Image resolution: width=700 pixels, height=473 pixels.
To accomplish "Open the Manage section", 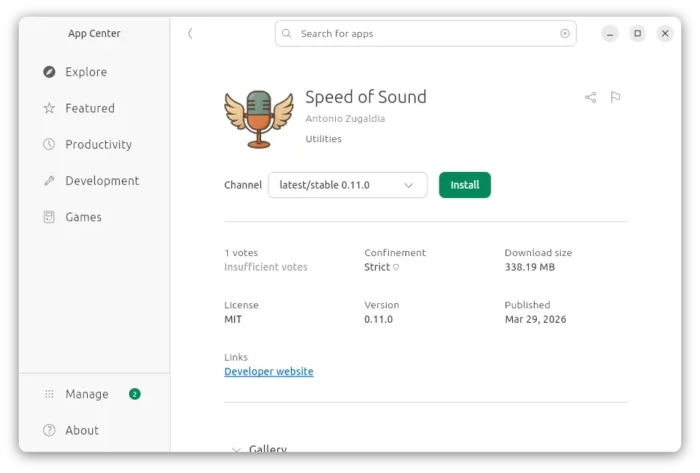I will 87,394.
